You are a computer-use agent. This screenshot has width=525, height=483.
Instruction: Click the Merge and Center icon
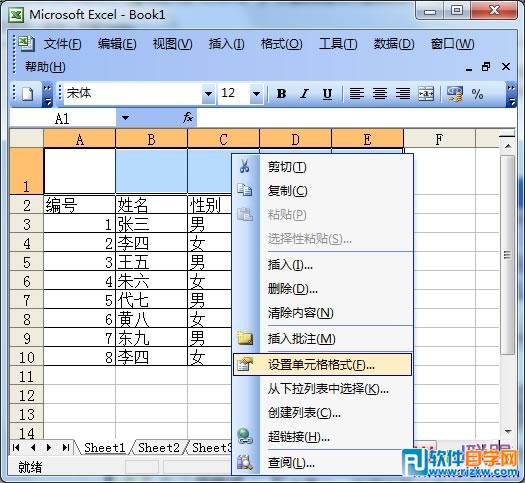tap(426, 94)
